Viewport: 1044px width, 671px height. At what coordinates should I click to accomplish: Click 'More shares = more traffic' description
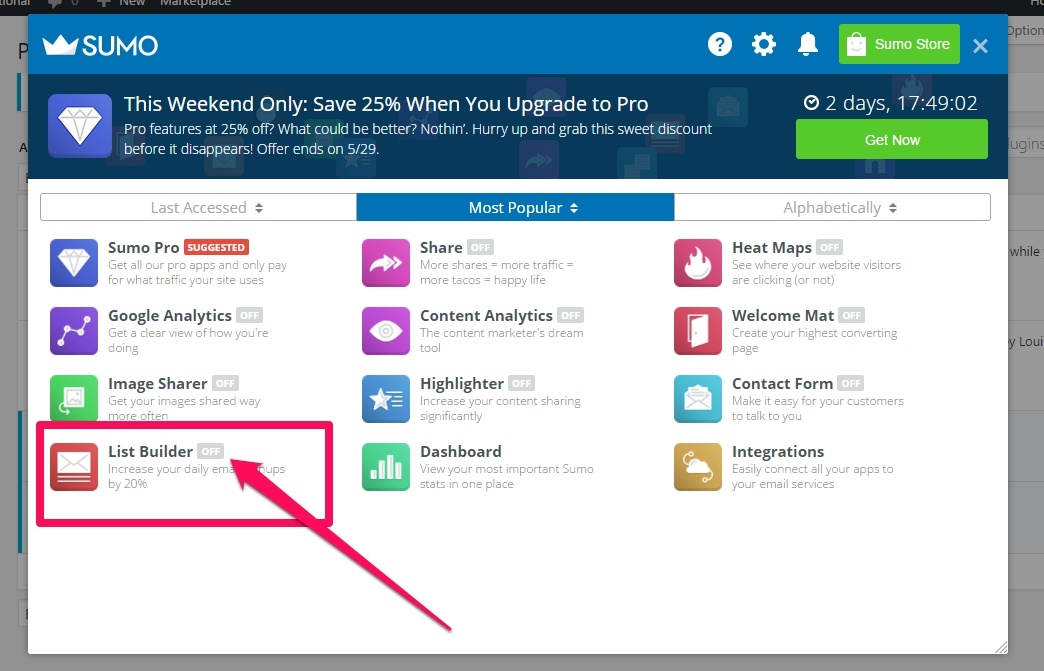(x=497, y=272)
